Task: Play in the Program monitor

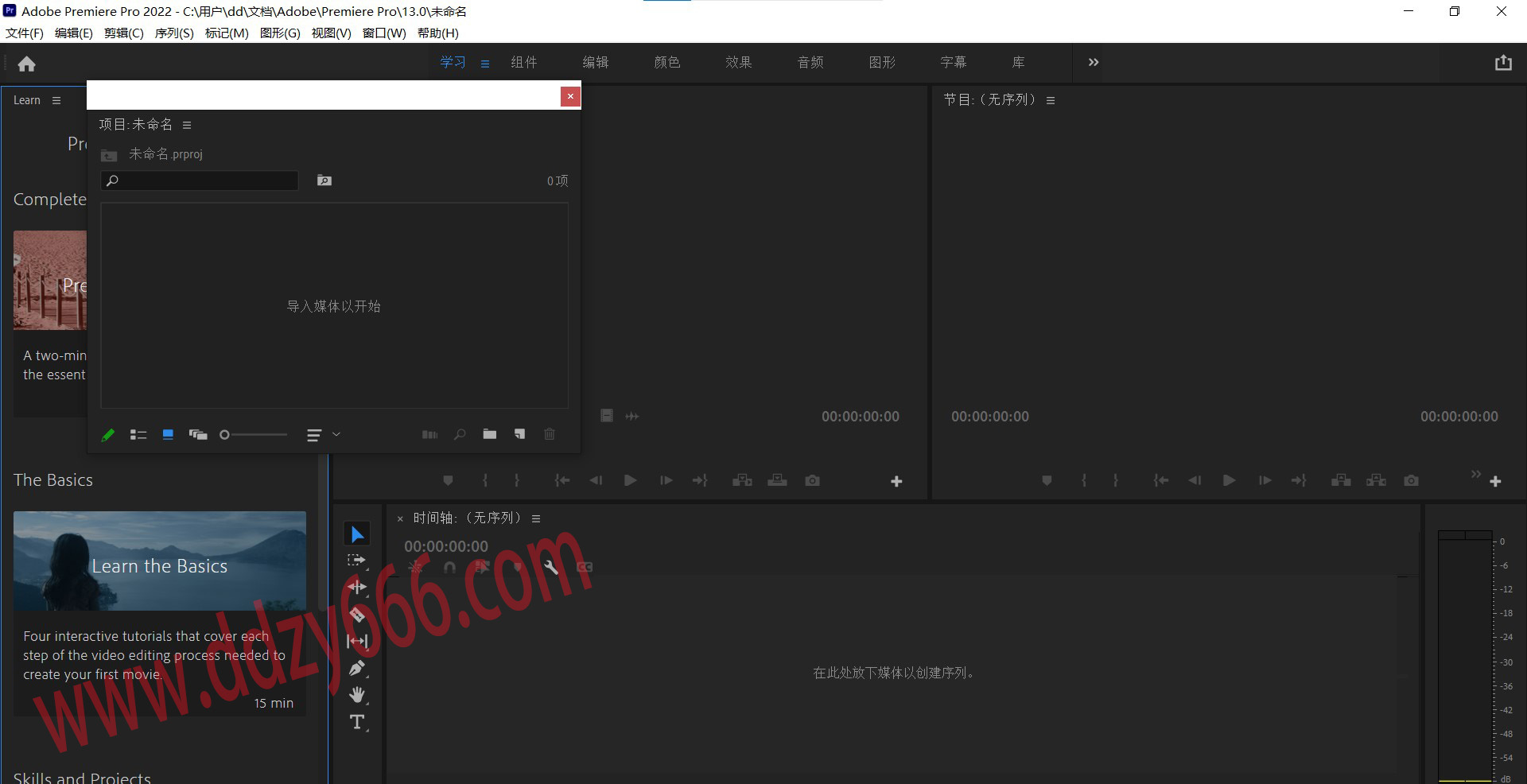Action: pos(1229,480)
